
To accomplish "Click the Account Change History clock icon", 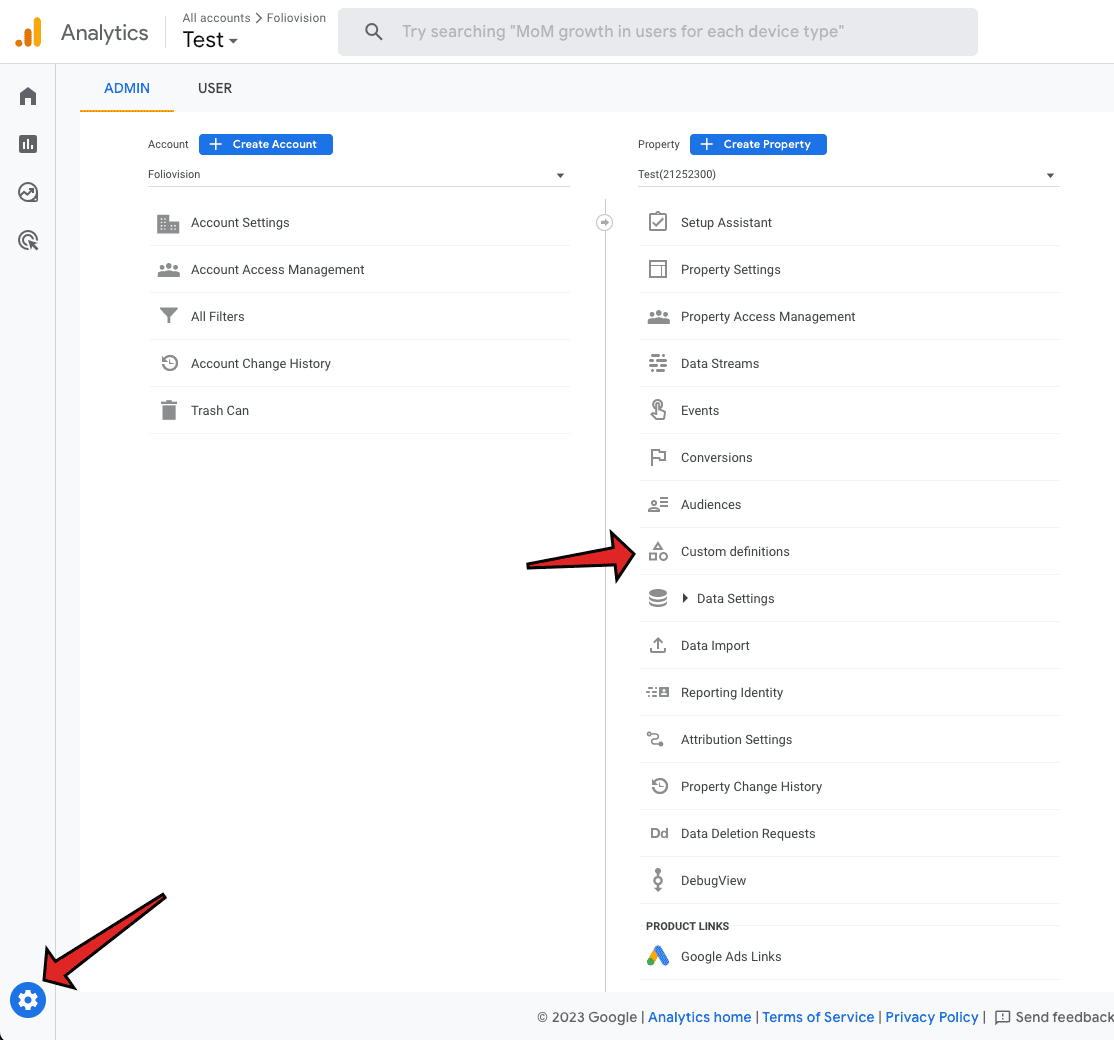I will (169, 363).
